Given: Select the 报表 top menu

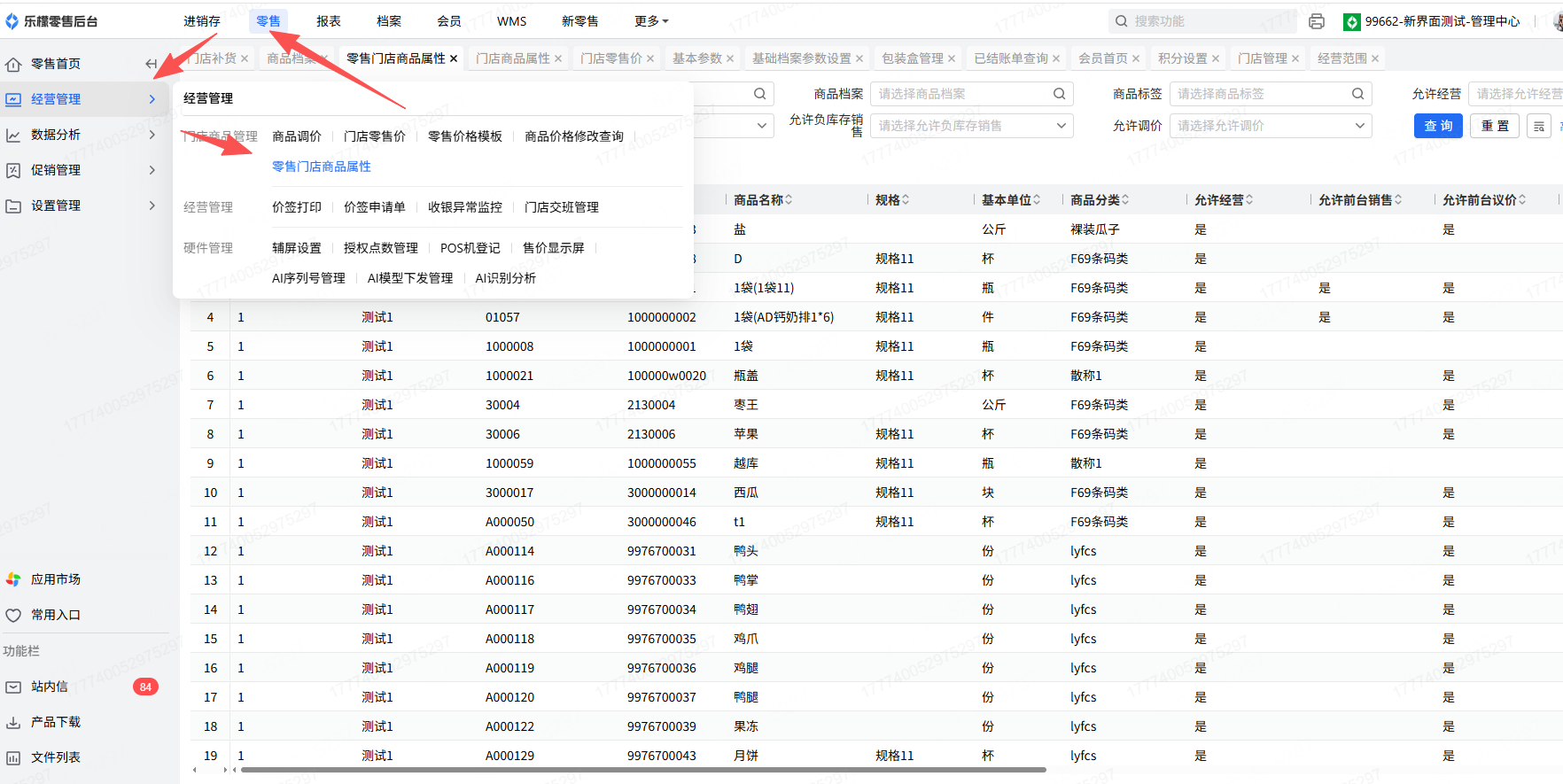Looking at the screenshot, I should (329, 21).
